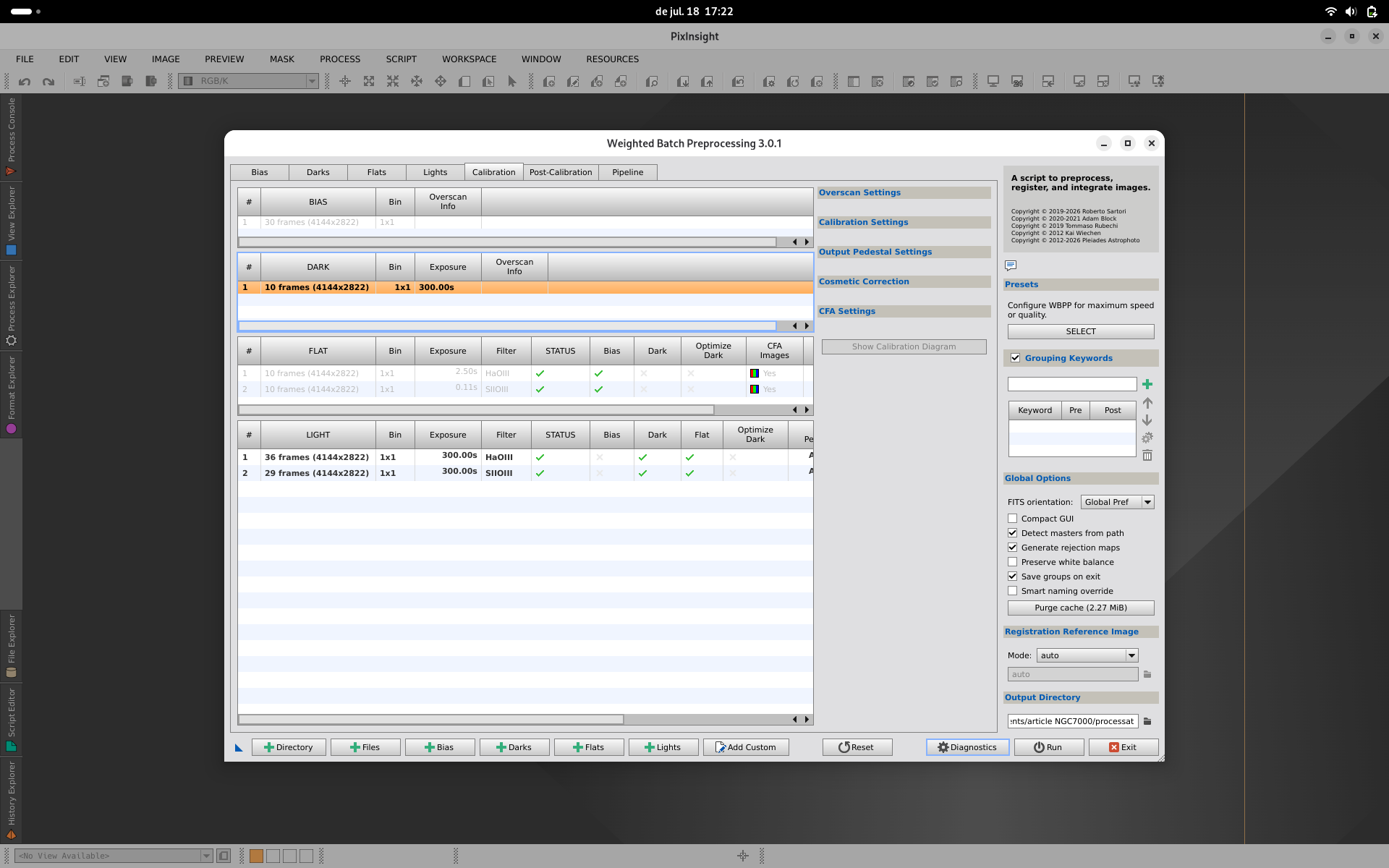
Task: Click the grouping keyword input field
Action: point(1072,384)
